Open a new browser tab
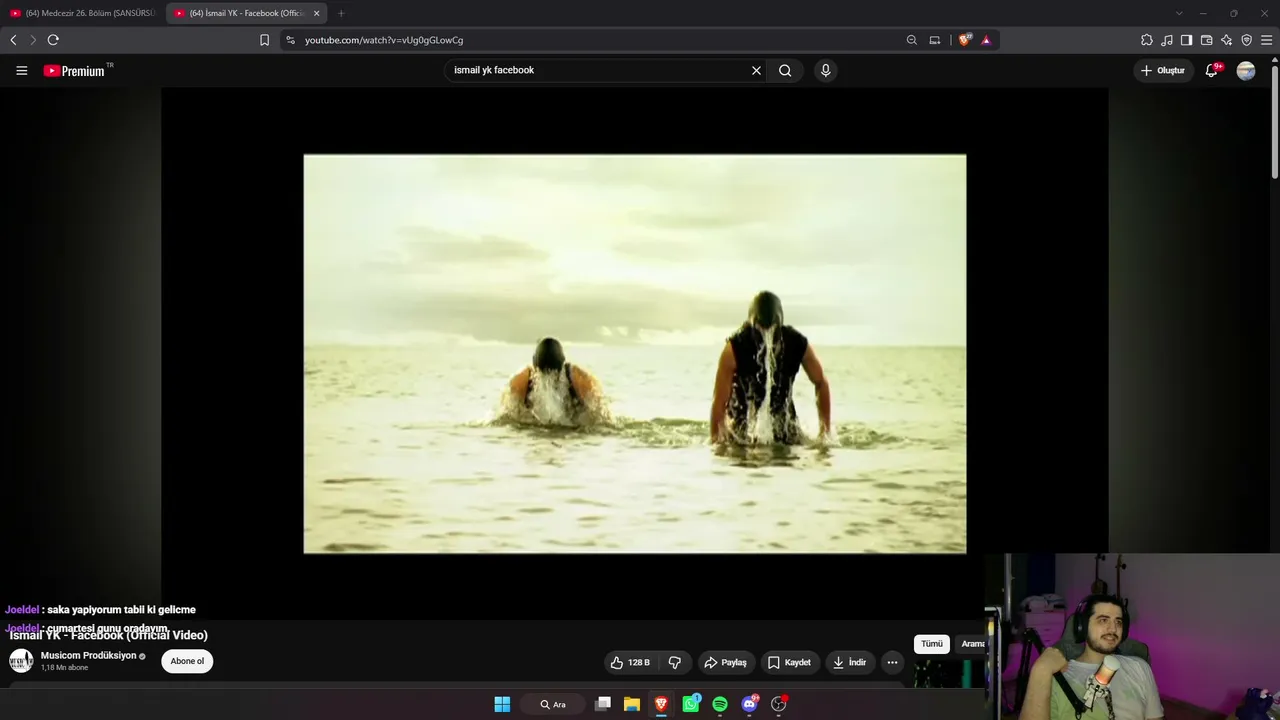 point(341,13)
